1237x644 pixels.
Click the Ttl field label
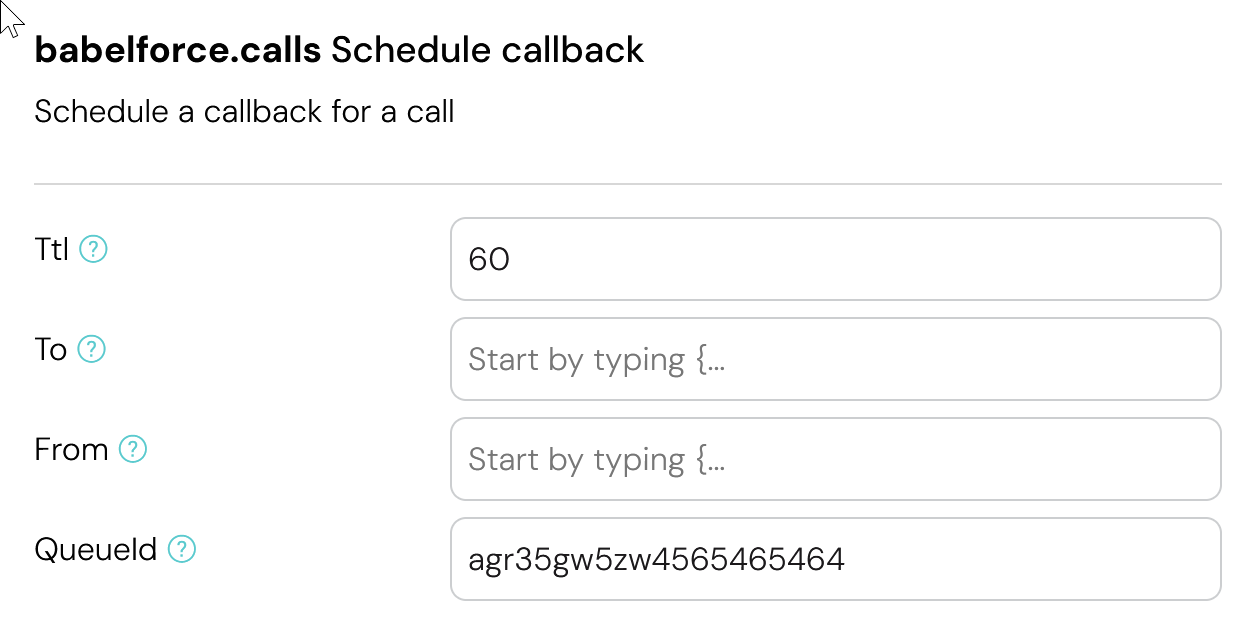coord(51,249)
